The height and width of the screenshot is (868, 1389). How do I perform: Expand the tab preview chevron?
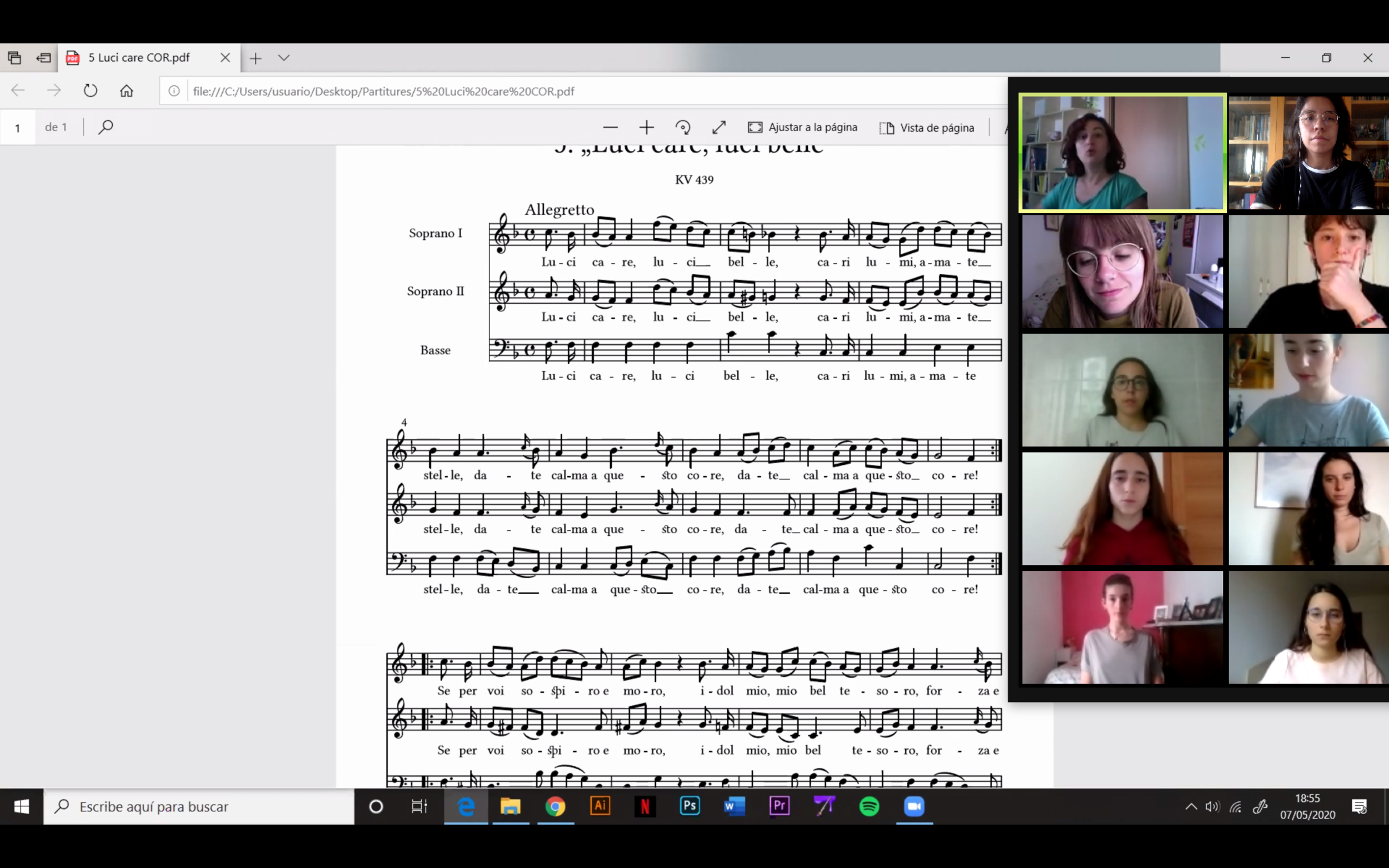pyautogui.click(x=284, y=58)
